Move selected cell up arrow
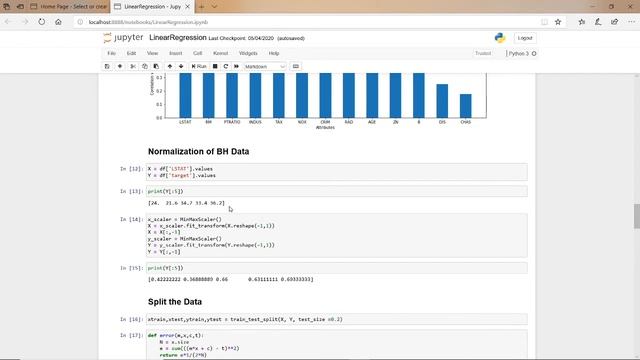This screenshot has width=640, height=360. (170, 66)
